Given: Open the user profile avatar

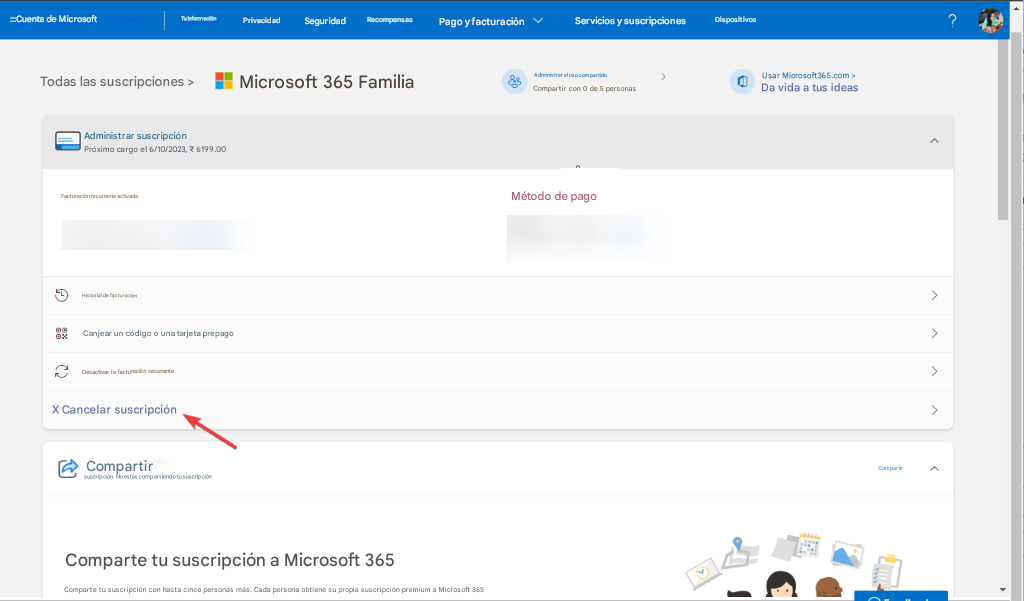Looking at the screenshot, I should 990,20.
